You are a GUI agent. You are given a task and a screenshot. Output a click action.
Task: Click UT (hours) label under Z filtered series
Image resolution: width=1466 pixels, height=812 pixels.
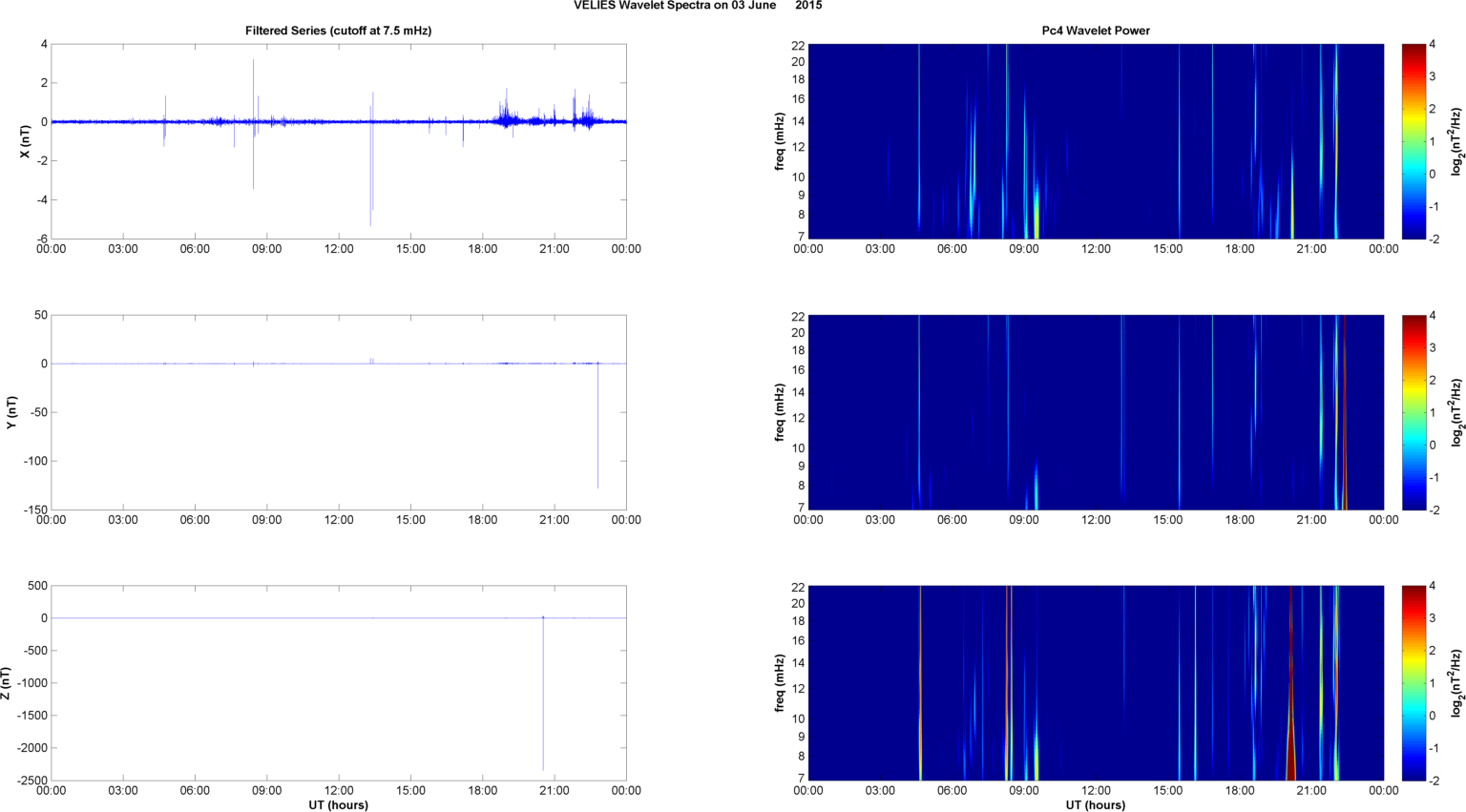pos(338,804)
